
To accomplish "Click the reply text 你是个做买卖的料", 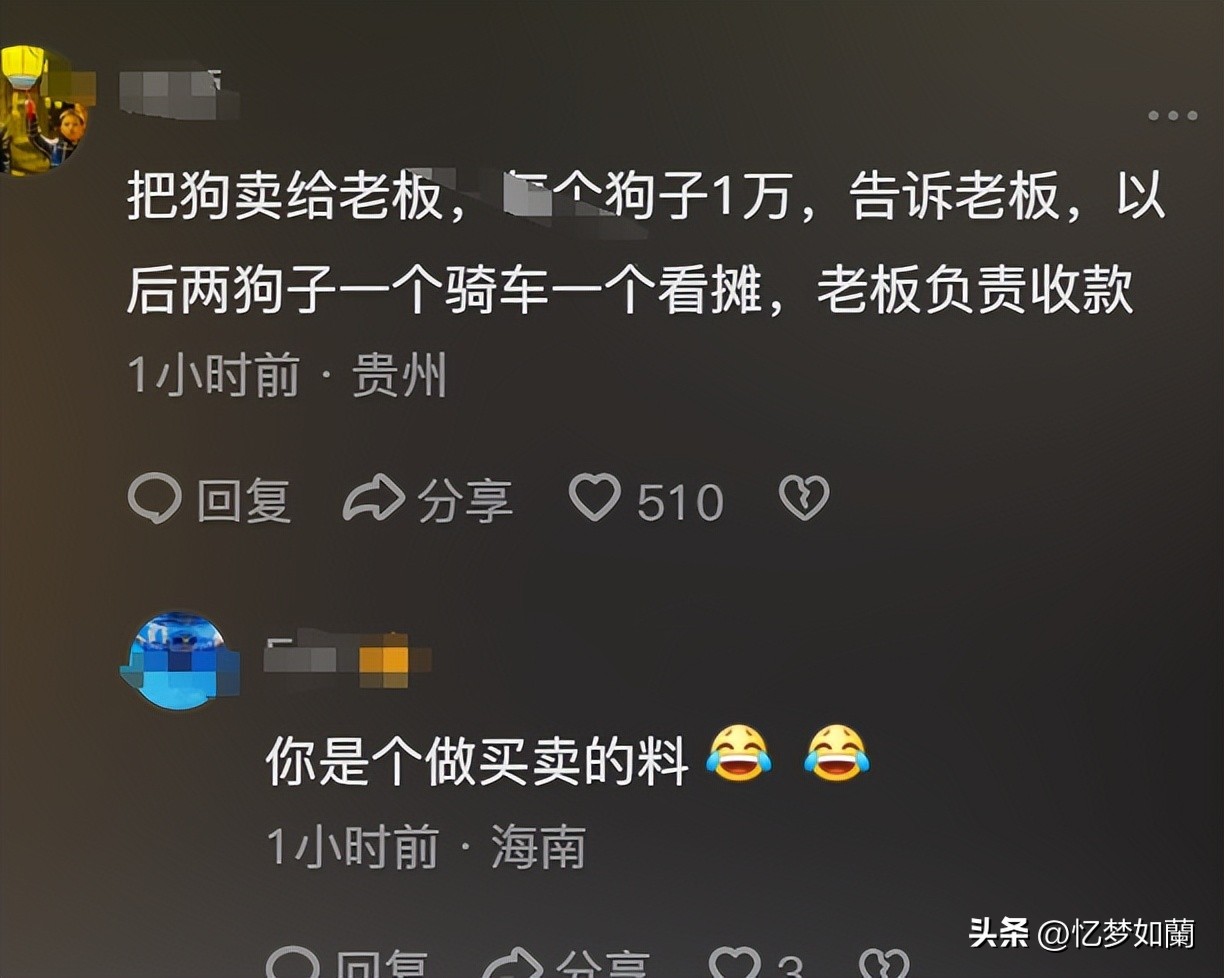I will (x=477, y=763).
